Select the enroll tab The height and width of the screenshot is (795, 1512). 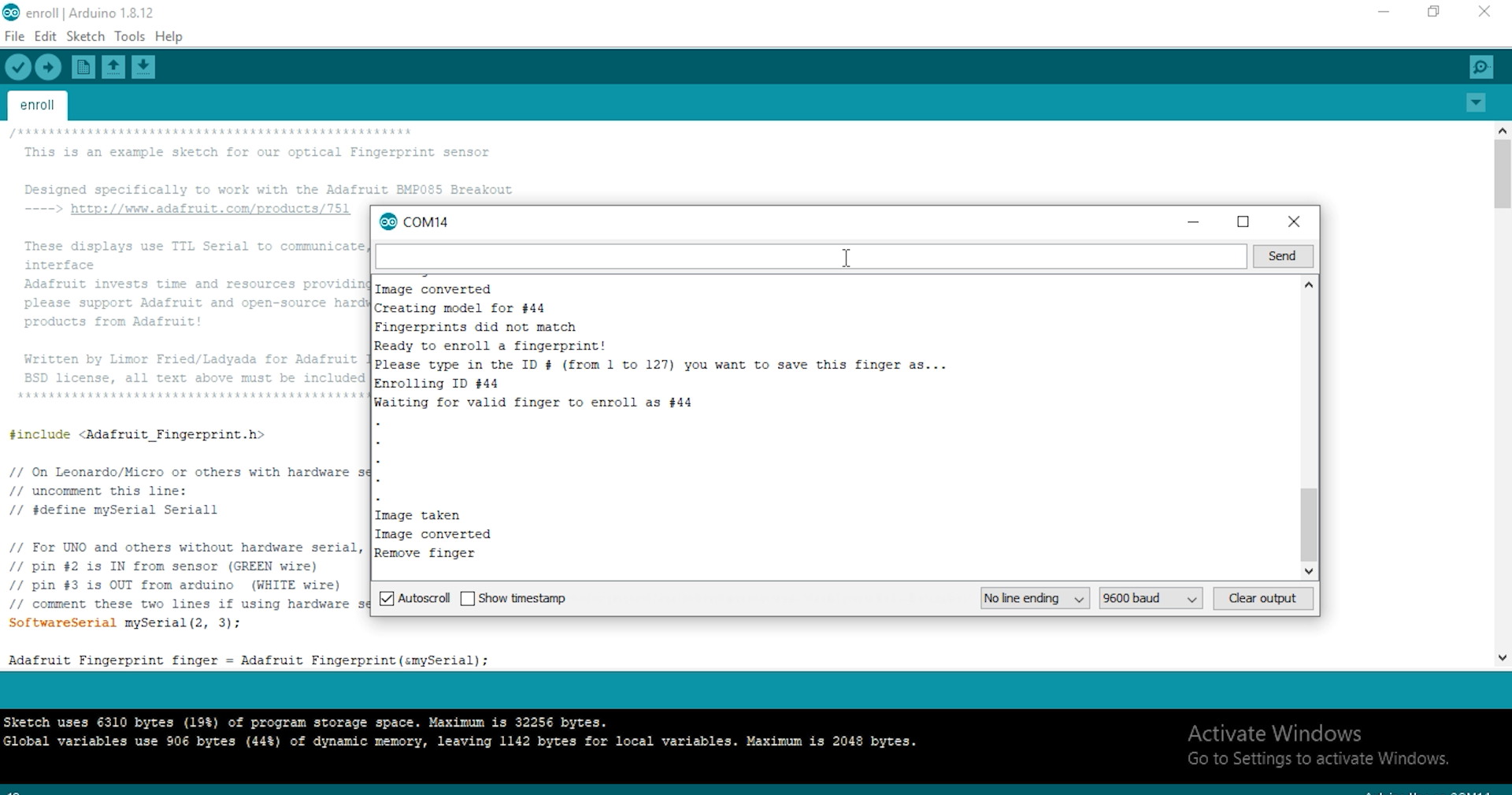36,105
